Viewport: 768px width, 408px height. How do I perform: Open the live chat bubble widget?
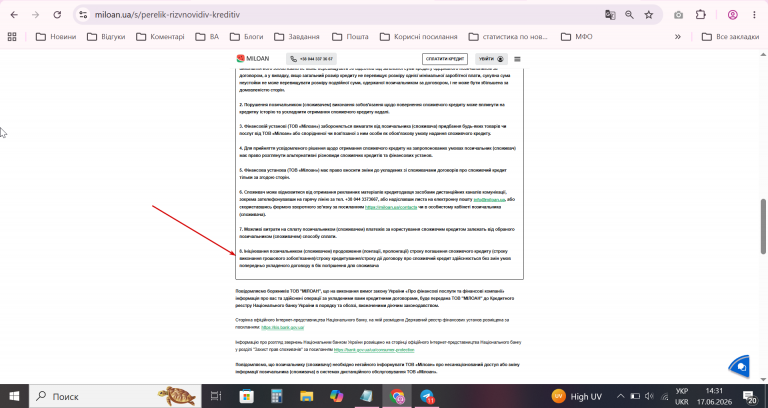(x=740, y=367)
